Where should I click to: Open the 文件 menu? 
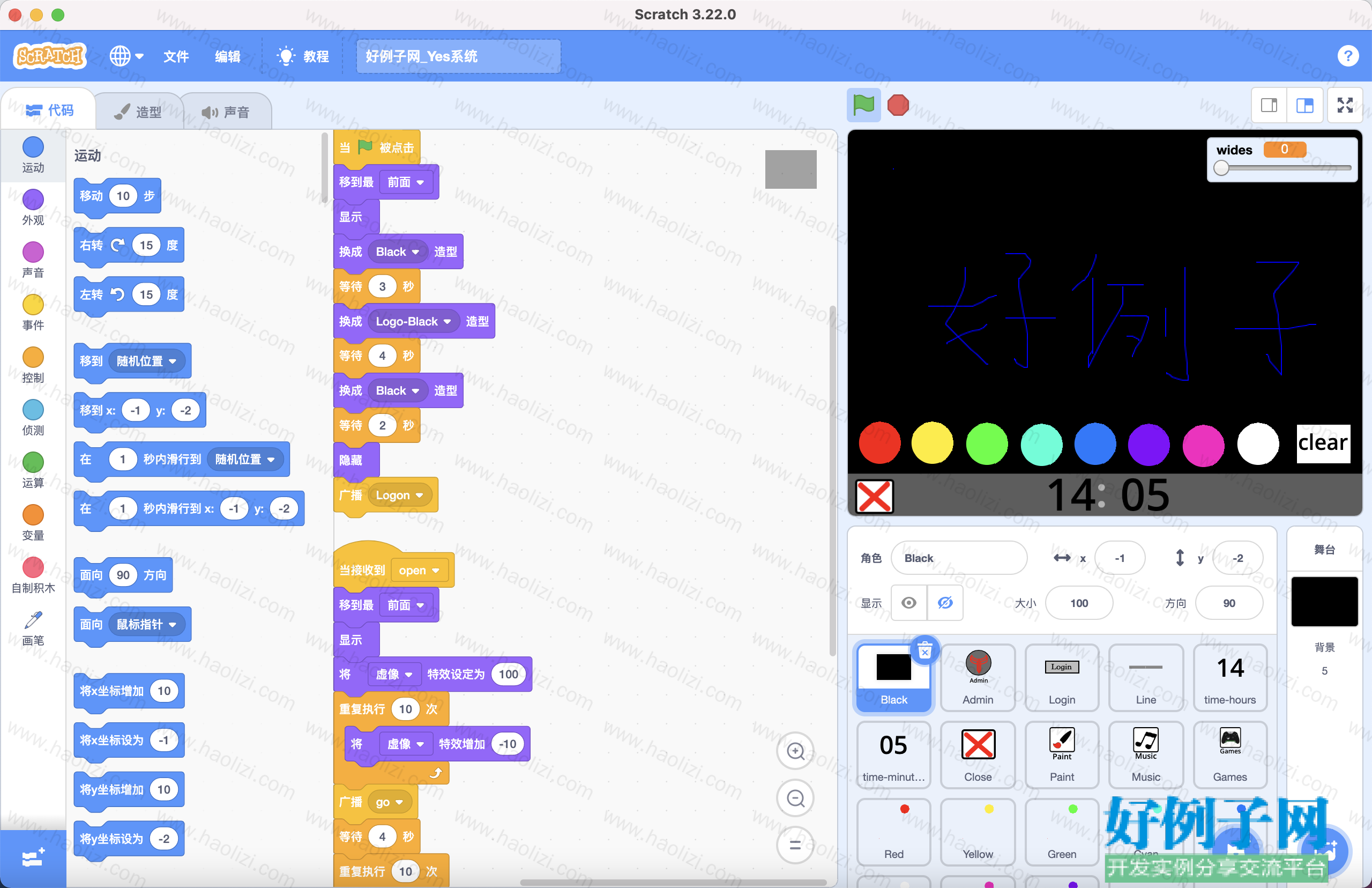point(176,56)
